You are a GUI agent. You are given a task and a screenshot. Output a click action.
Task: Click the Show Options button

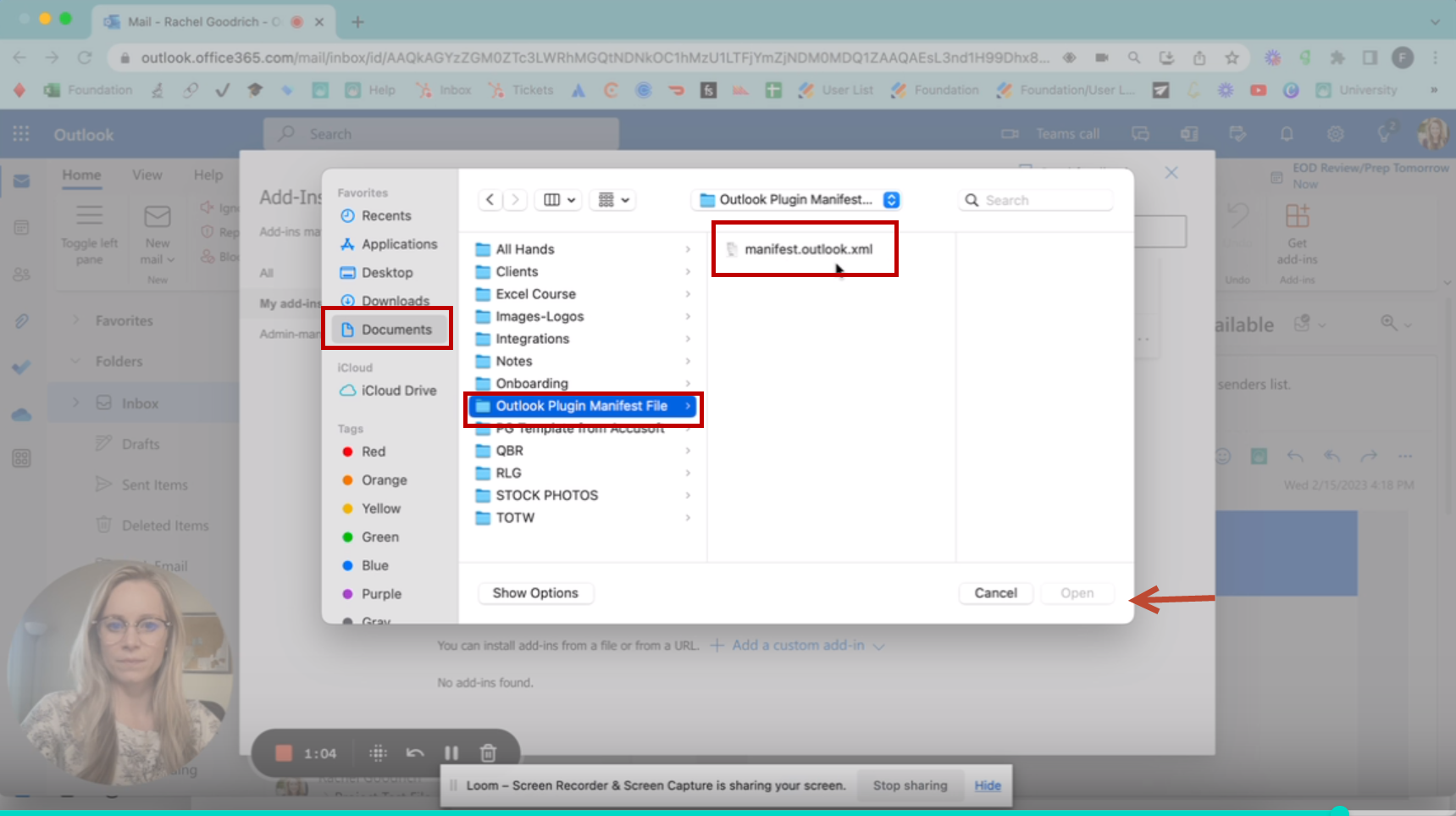click(x=534, y=592)
